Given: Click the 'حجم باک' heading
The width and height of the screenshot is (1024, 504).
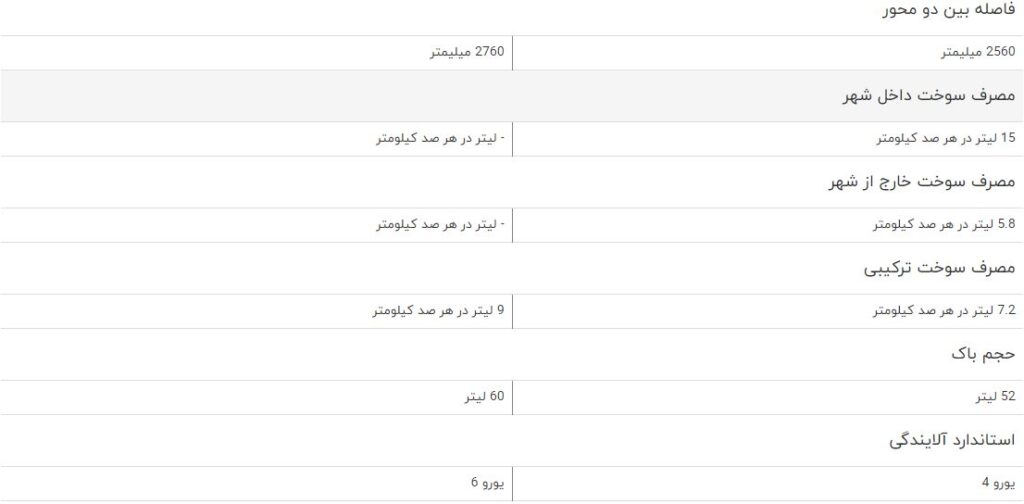Looking at the screenshot, I should 983,354.
